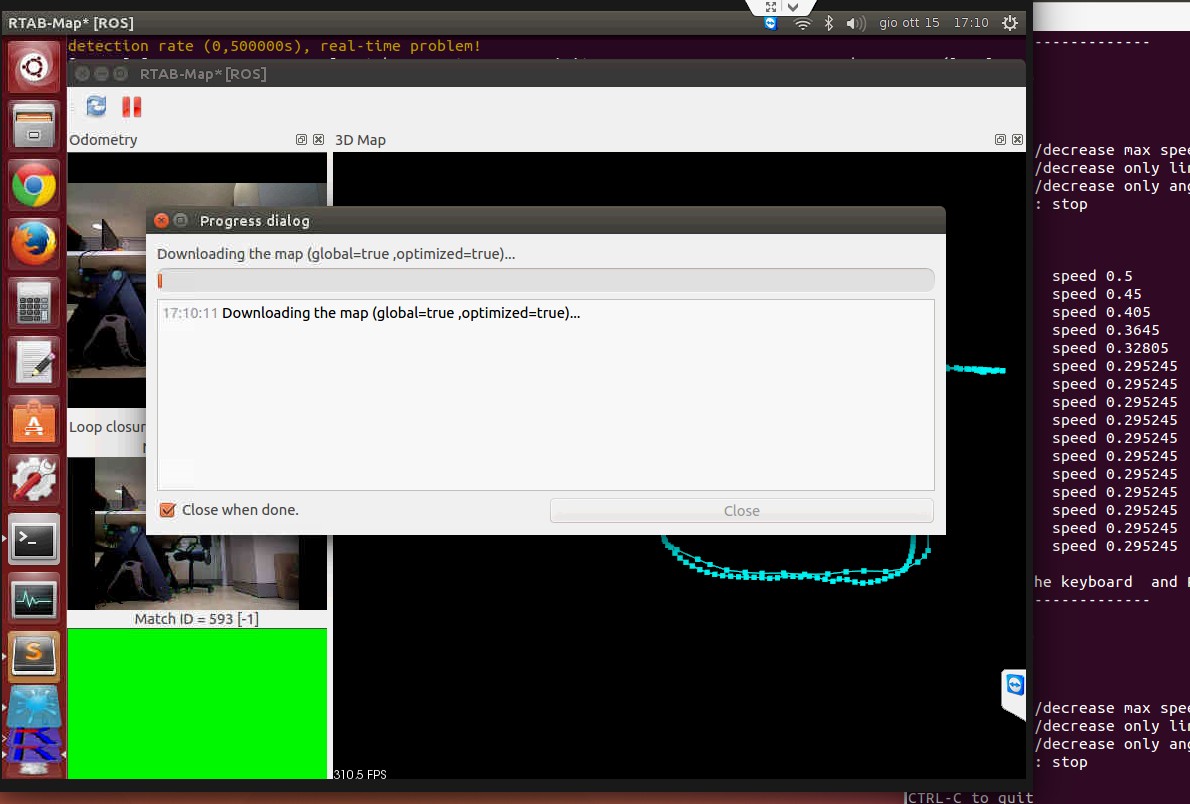Screen dimensions: 1190x804
Task: Click the fullscreen icon in the top toolbar tab
Action: coord(771,7)
